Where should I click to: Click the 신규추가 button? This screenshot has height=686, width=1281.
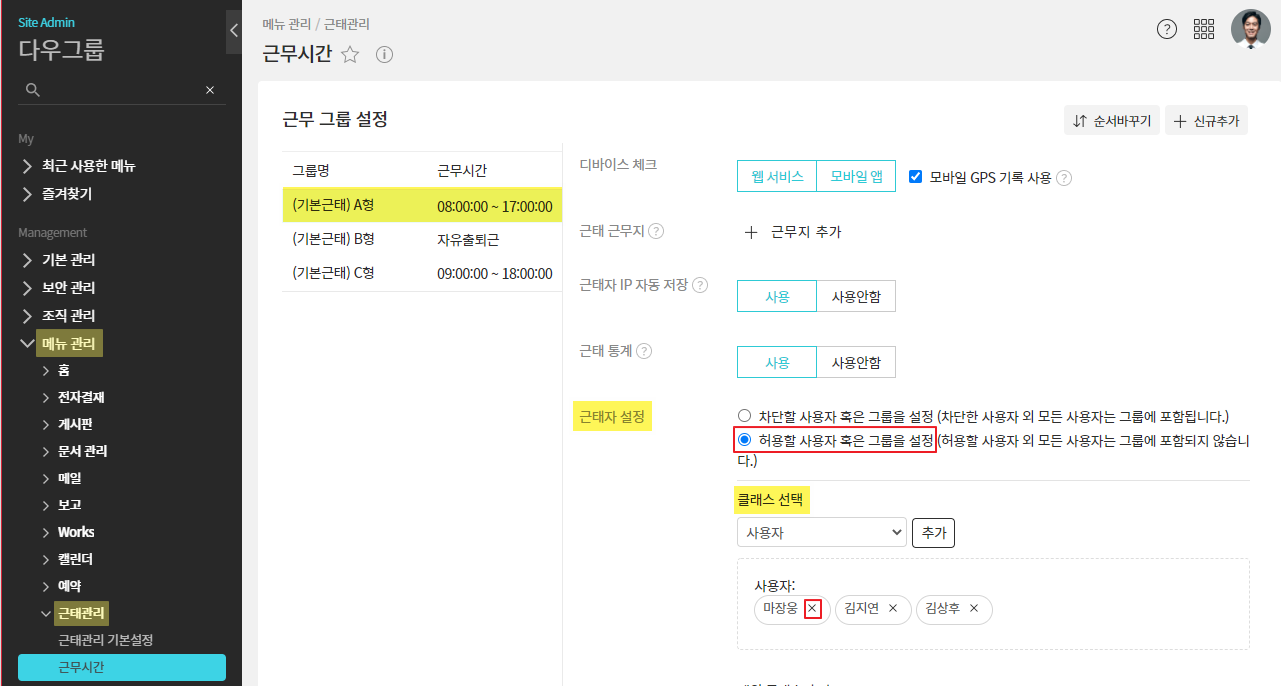1206,121
